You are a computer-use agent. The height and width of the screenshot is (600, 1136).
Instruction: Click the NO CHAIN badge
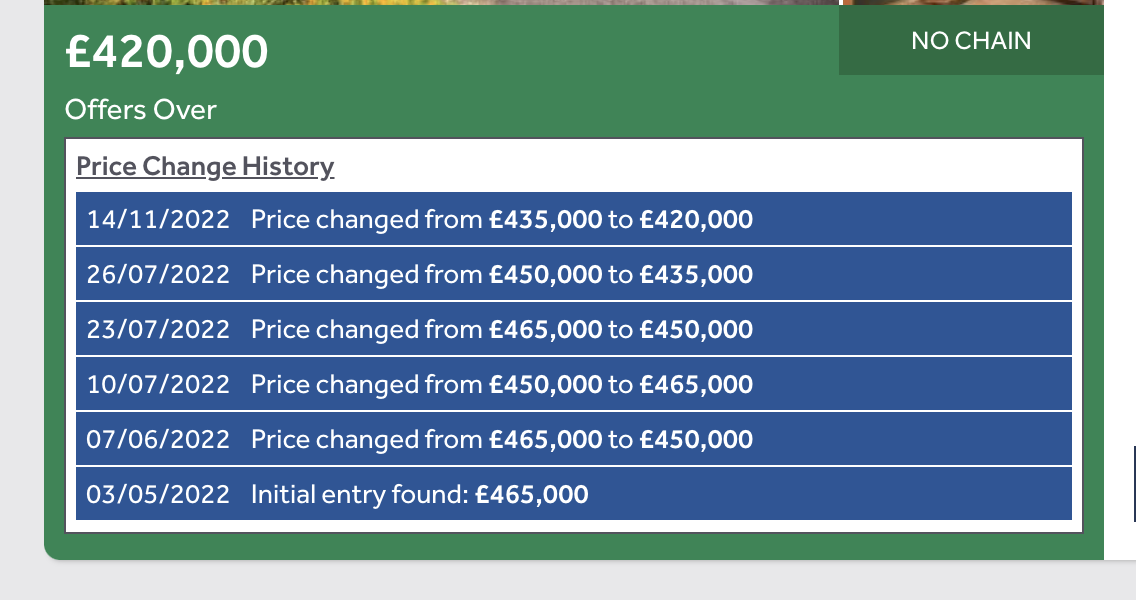pyautogui.click(x=971, y=41)
